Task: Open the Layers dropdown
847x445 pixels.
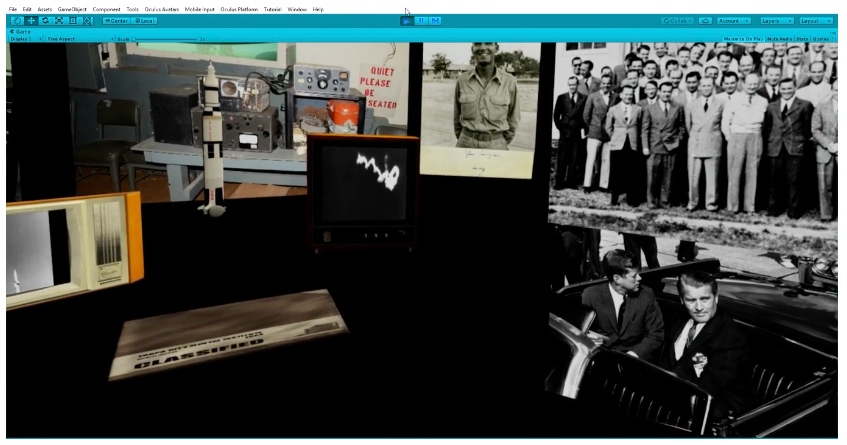Action: [776, 21]
